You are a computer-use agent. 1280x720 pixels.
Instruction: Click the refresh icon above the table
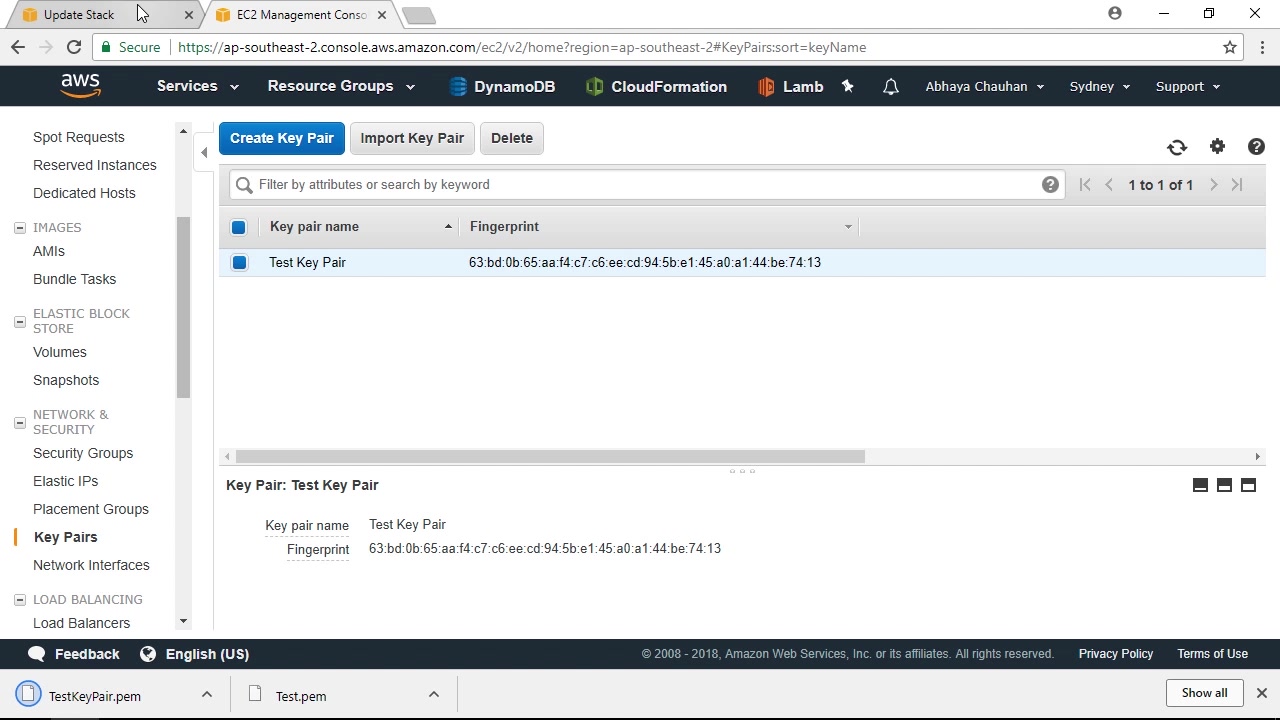pos(1177,147)
